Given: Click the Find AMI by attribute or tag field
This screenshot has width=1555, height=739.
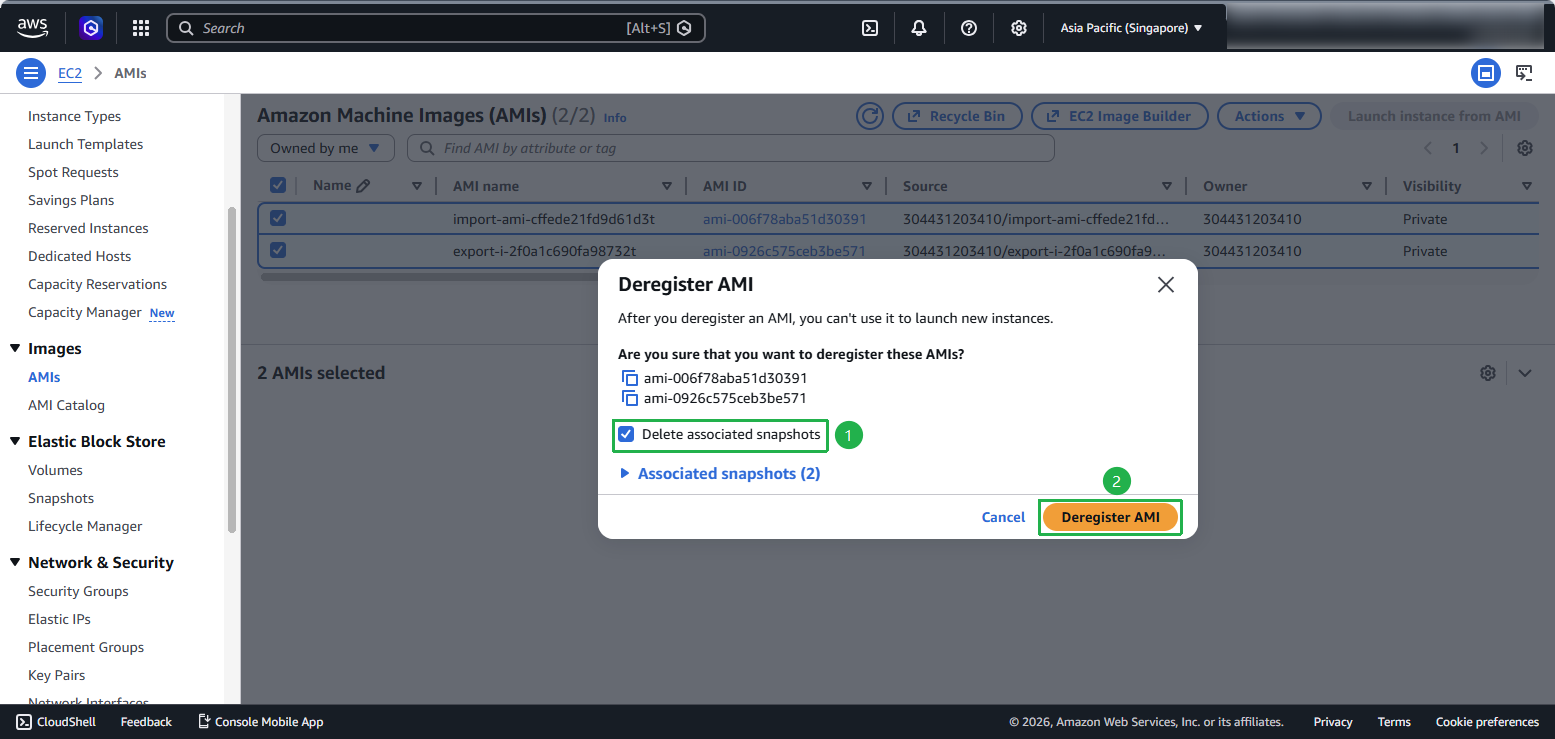Looking at the screenshot, I should click(731, 148).
